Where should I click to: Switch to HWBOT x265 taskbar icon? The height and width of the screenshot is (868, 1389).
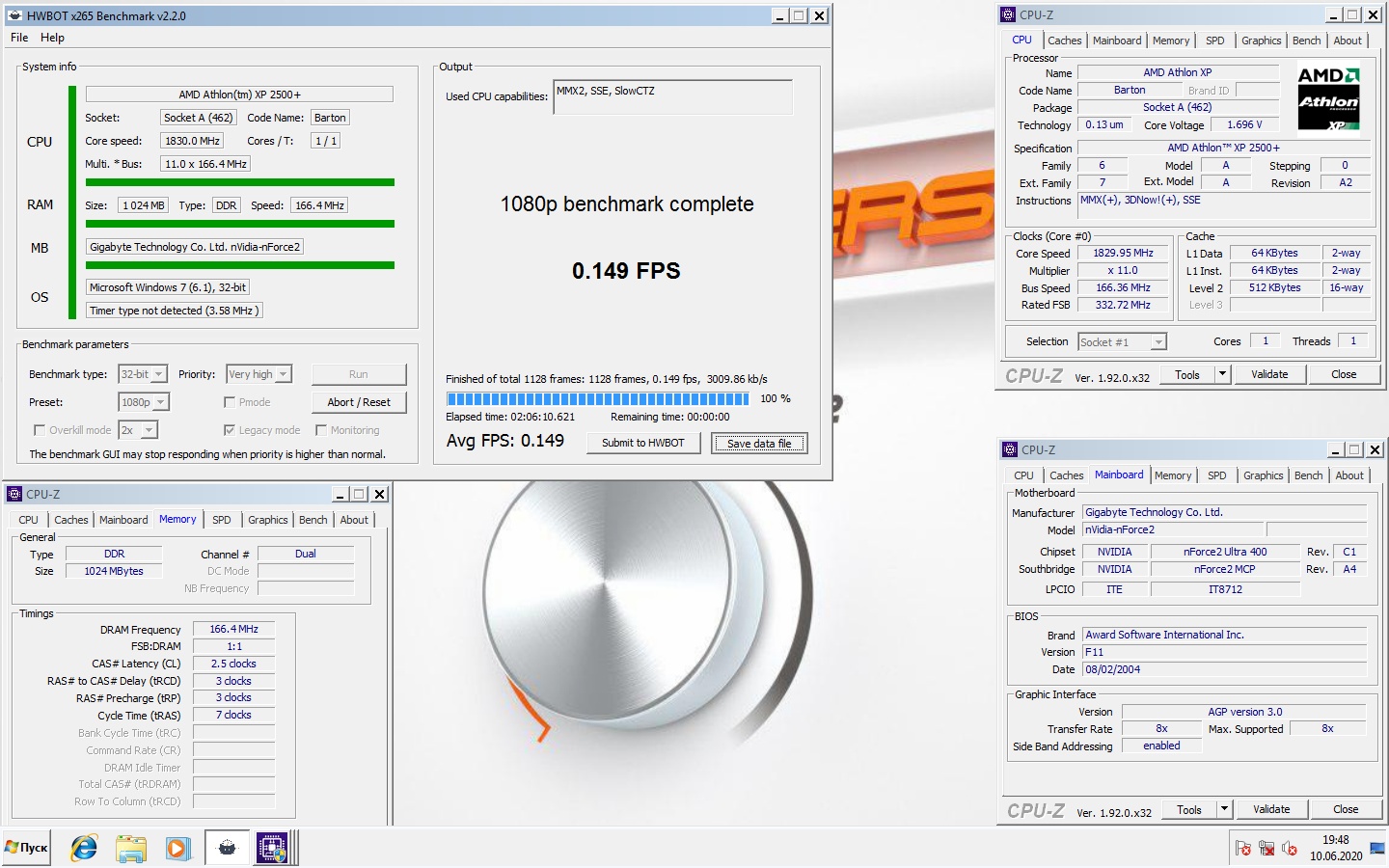pyautogui.click(x=227, y=848)
